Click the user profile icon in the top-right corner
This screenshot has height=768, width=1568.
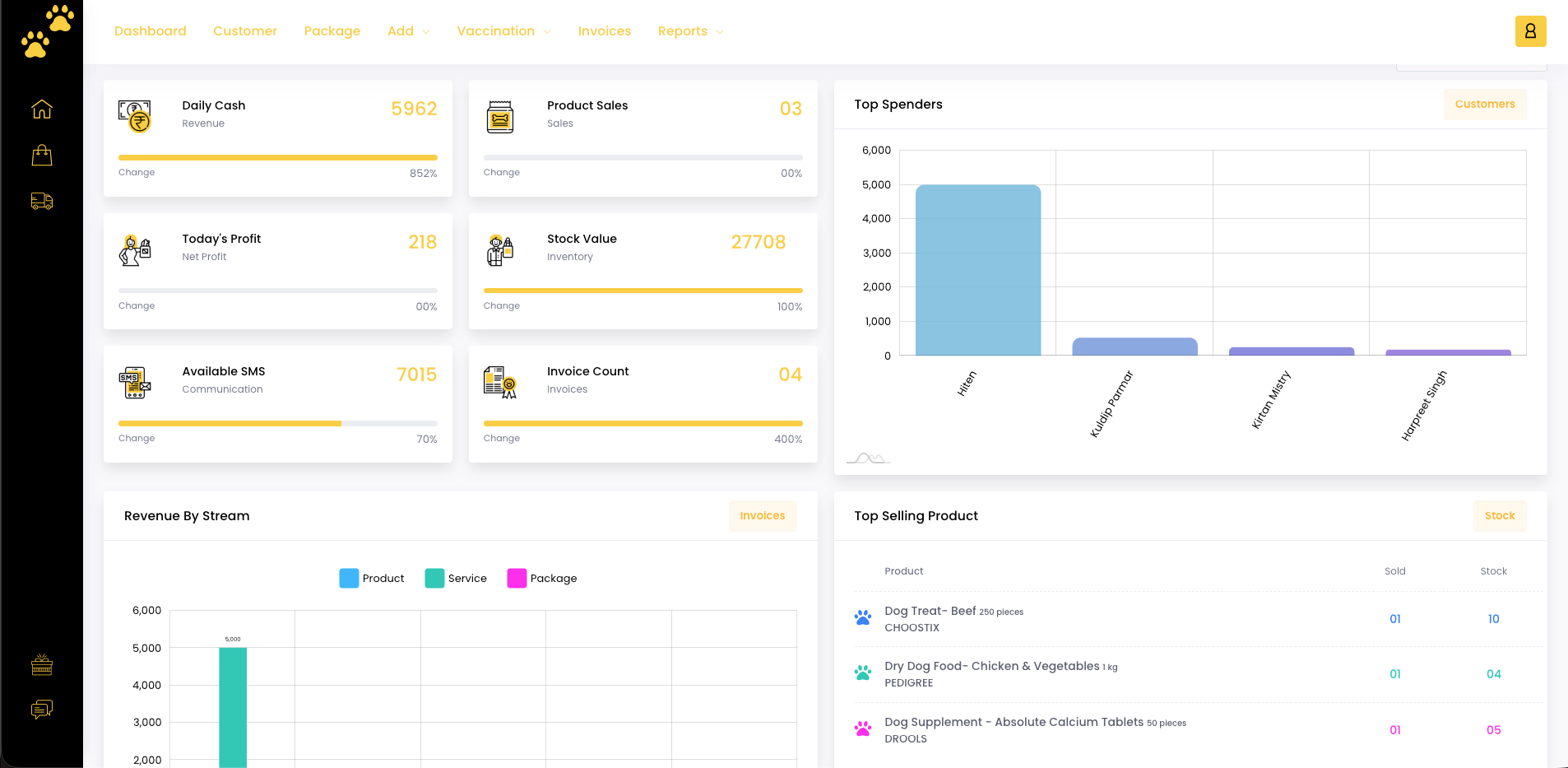[x=1530, y=30]
